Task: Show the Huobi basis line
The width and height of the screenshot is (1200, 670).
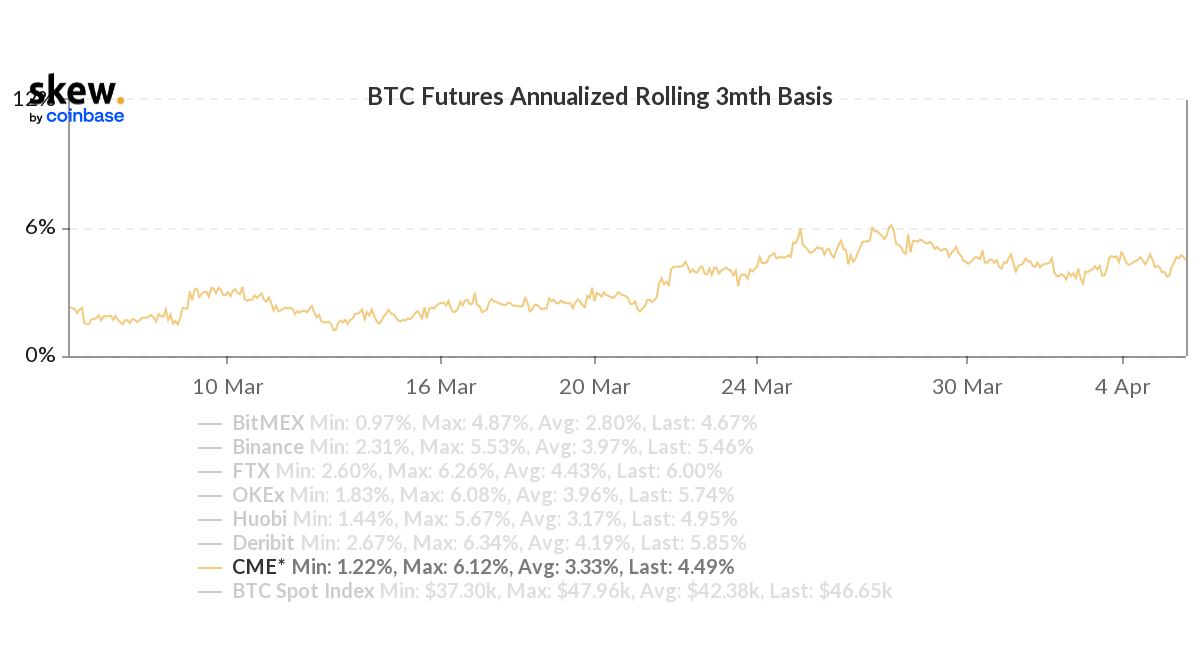Action: pyautogui.click(x=260, y=519)
